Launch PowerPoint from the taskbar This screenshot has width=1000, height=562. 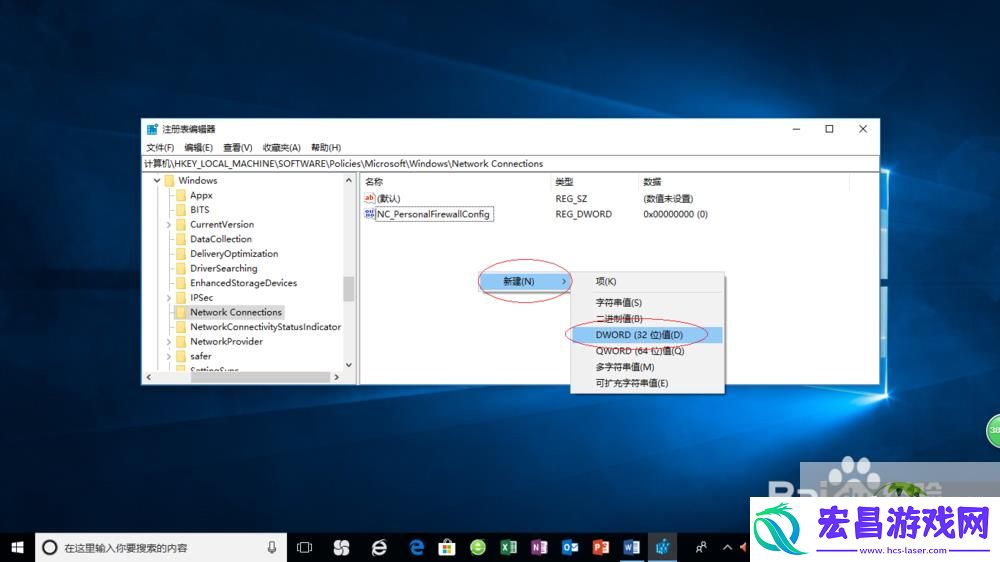click(600, 547)
